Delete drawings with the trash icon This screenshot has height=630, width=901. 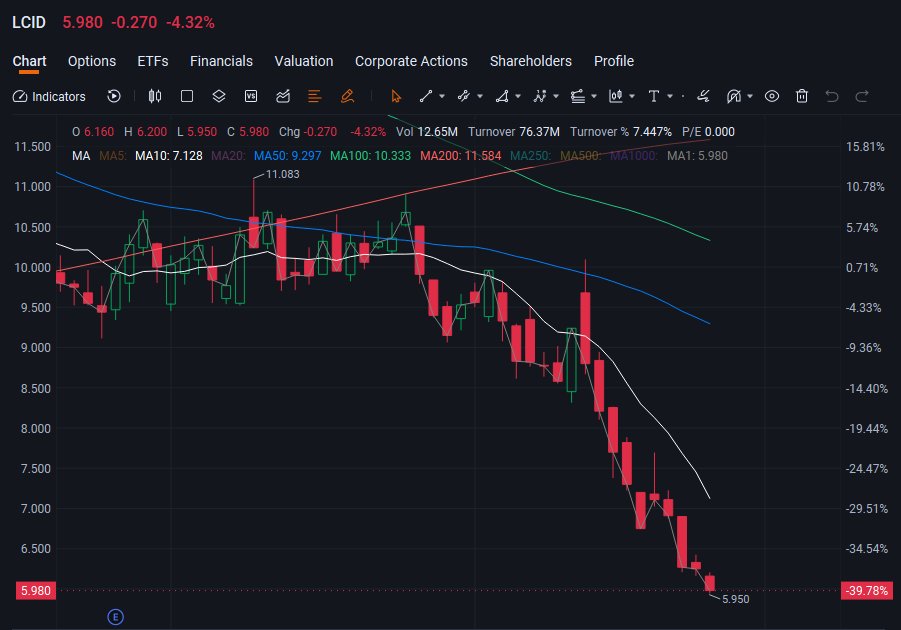(802, 97)
